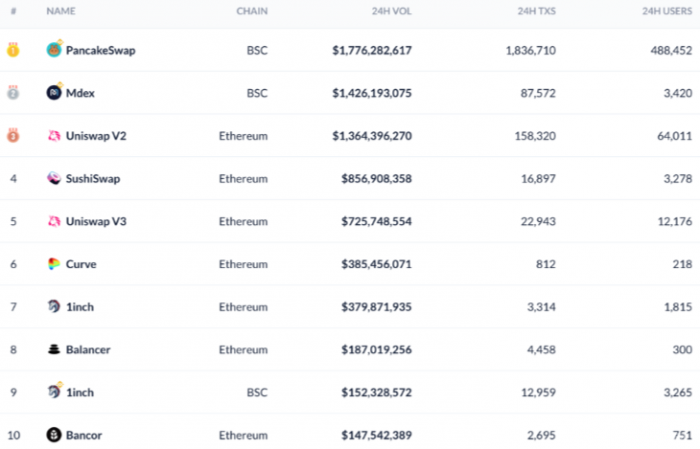Click the SushiSwap logo icon
This screenshot has height=449, width=700.
[53, 178]
